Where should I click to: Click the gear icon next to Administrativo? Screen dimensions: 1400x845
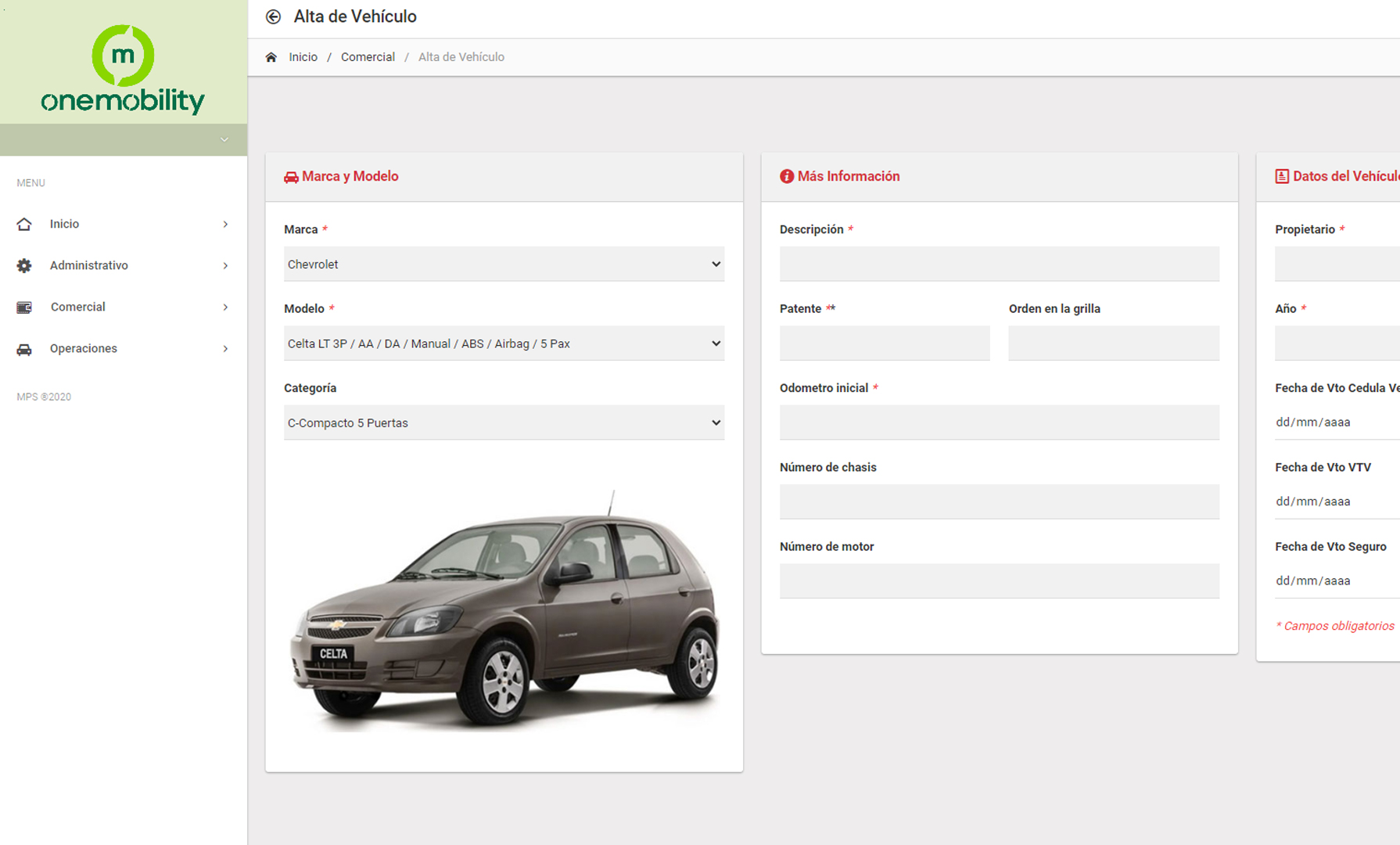coord(24,265)
